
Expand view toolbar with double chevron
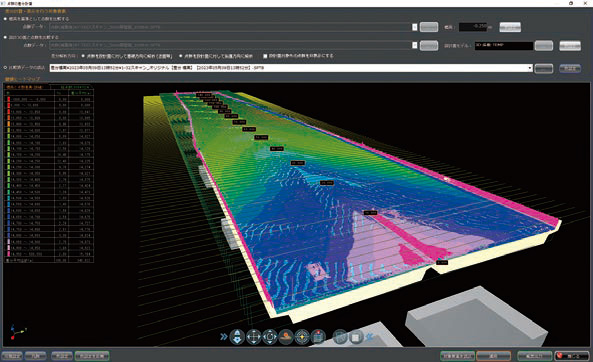point(224,337)
